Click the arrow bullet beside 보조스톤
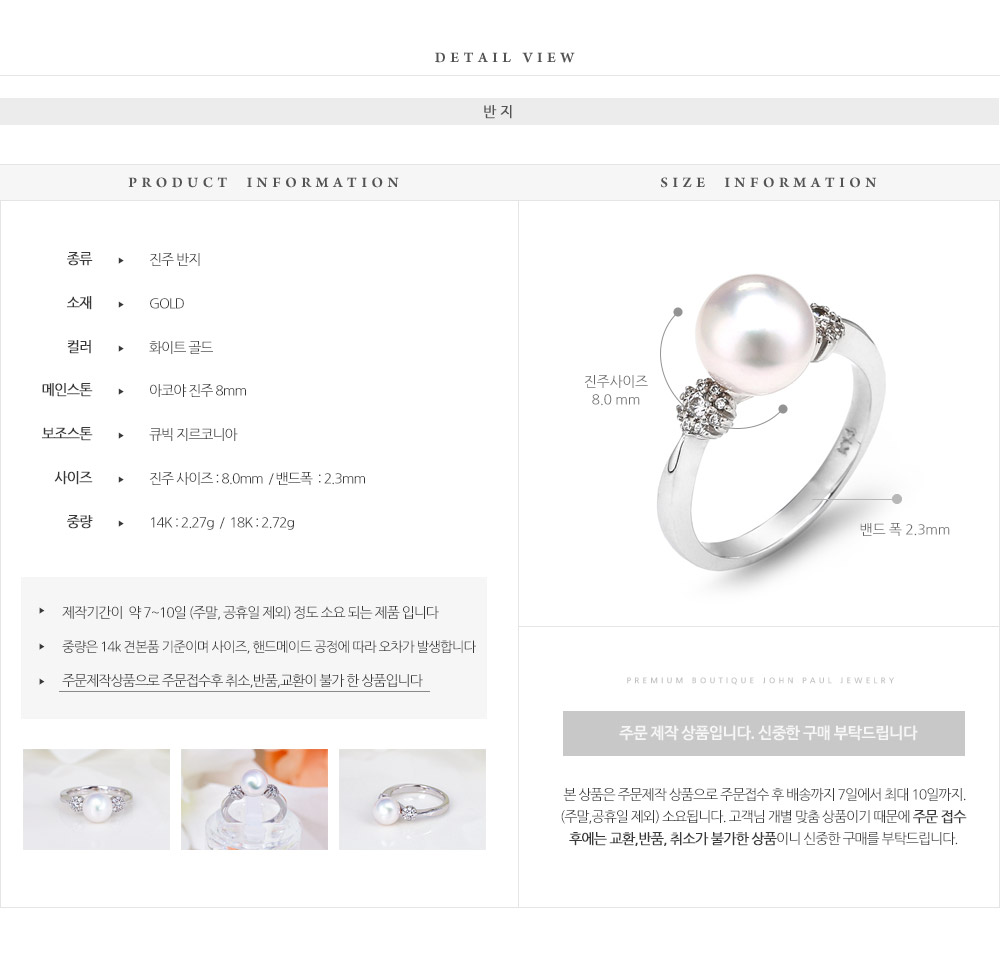This screenshot has height=958, width=1000. pyautogui.click(x=121, y=436)
